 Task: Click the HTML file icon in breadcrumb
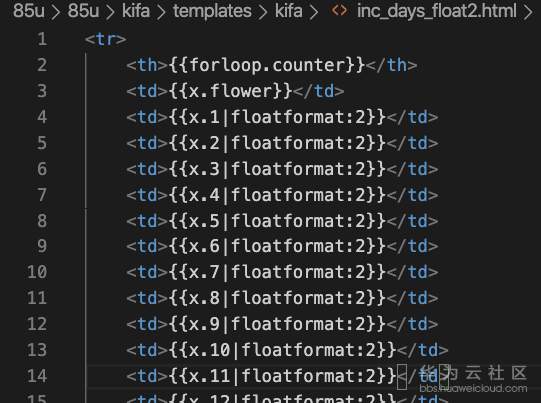(339, 10)
